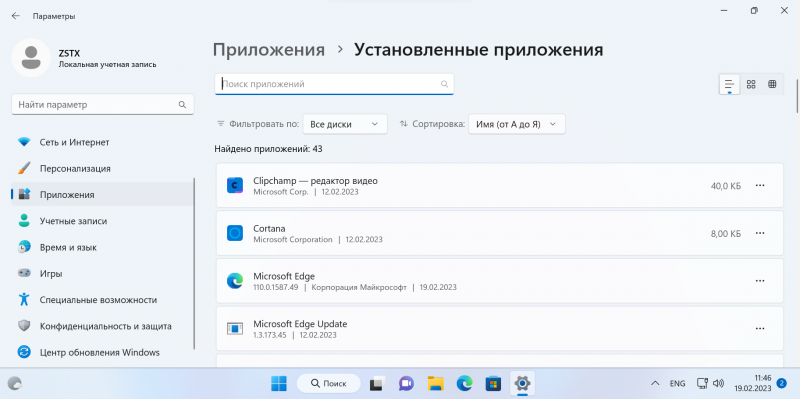Click magnifier icon in Поиск приложений field
Image resolution: width=800 pixels, height=399 pixels.
click(444, 84)
